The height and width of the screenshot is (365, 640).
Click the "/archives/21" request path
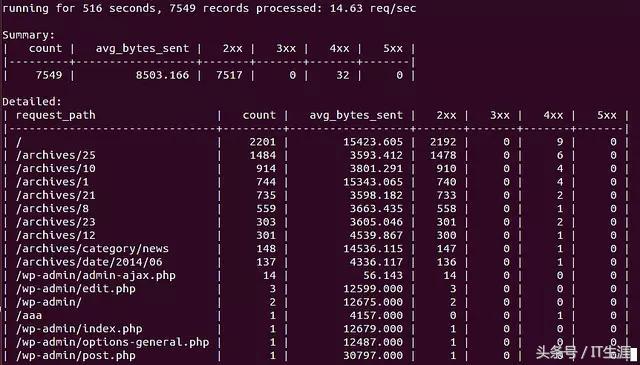56,195
